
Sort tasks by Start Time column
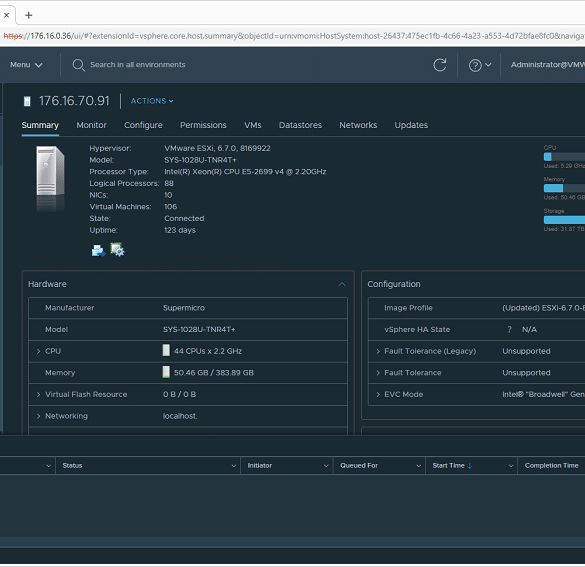[452, 466]
